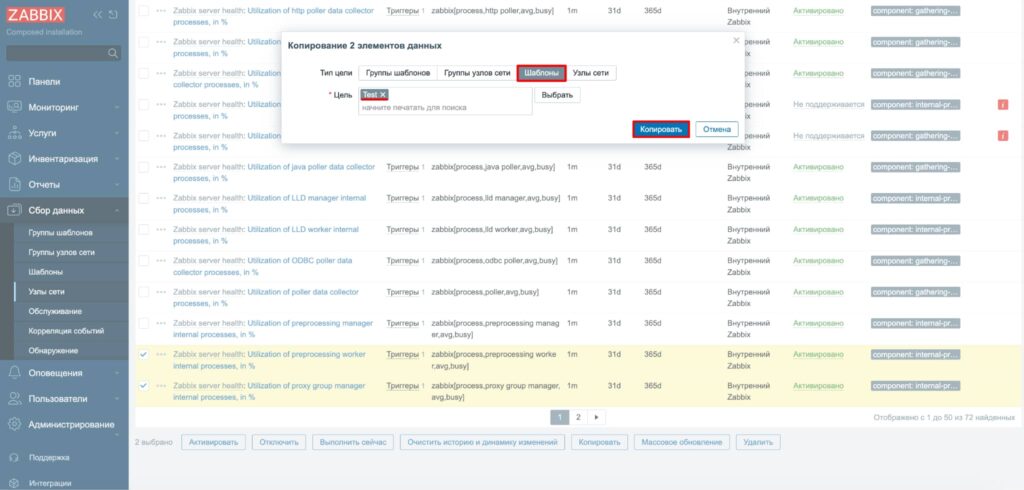This screenshot has height=490, width=1024.
Task: Open Корреляция событий in sidebar
Action: (66, 331)
